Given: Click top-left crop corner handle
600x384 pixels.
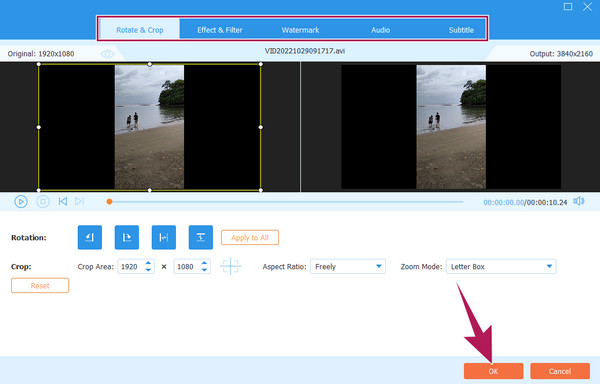Looking at the screenshot, I should (39, 64).
